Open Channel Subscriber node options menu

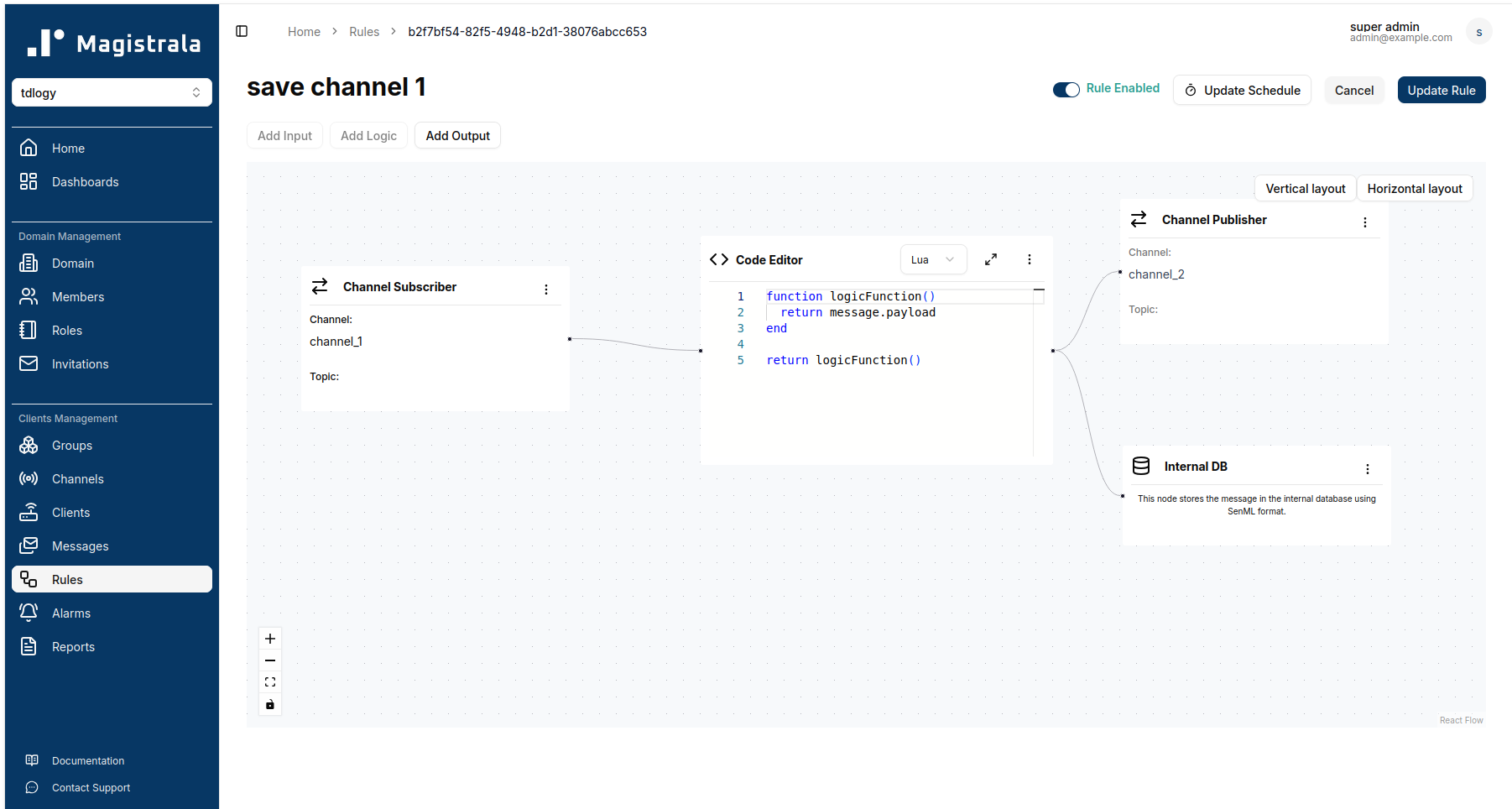pyautogui.click(x=546, y=289)
